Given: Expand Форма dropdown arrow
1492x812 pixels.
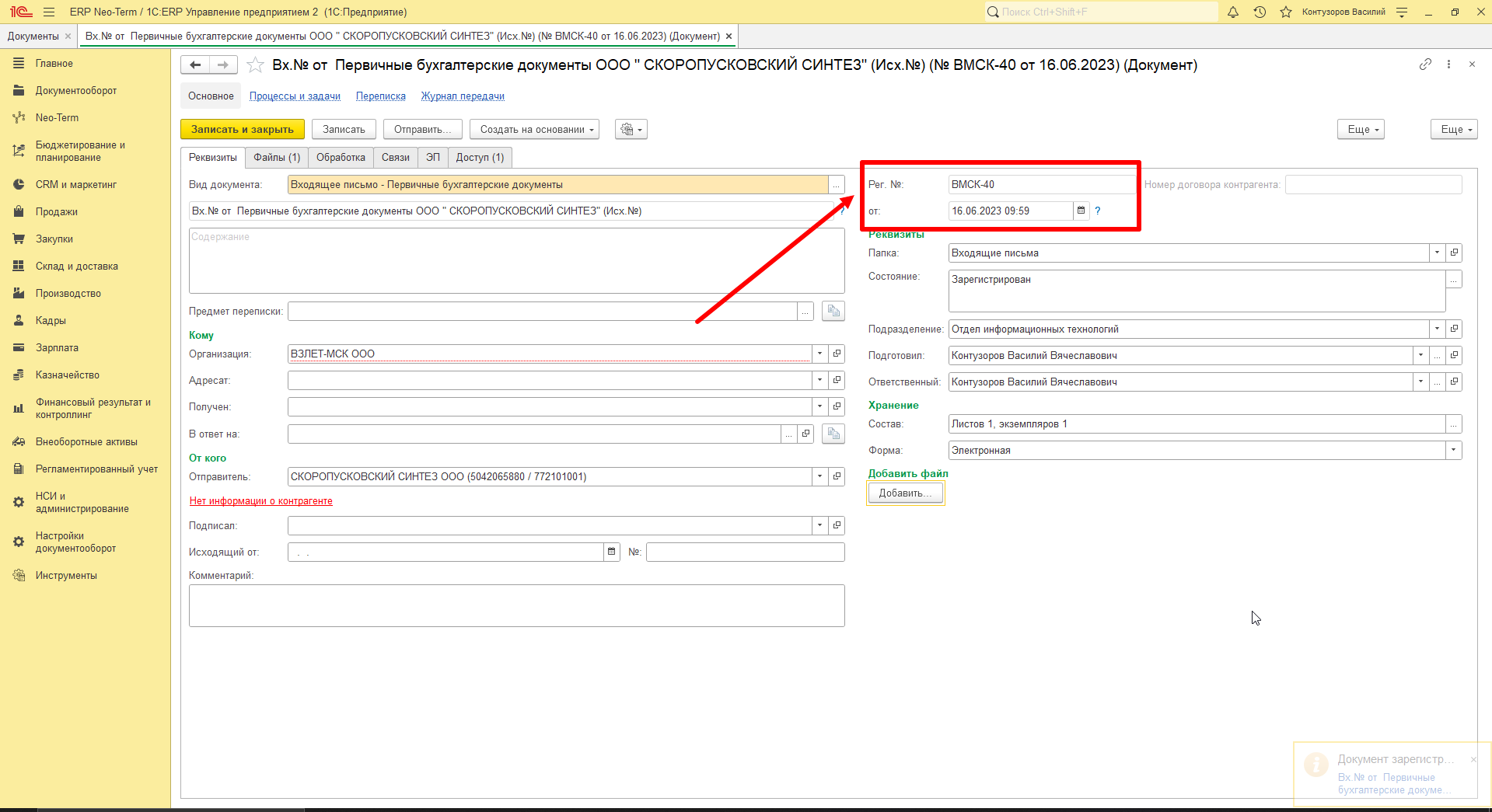Looking at the screenshot, I should tap(1453, 450).
